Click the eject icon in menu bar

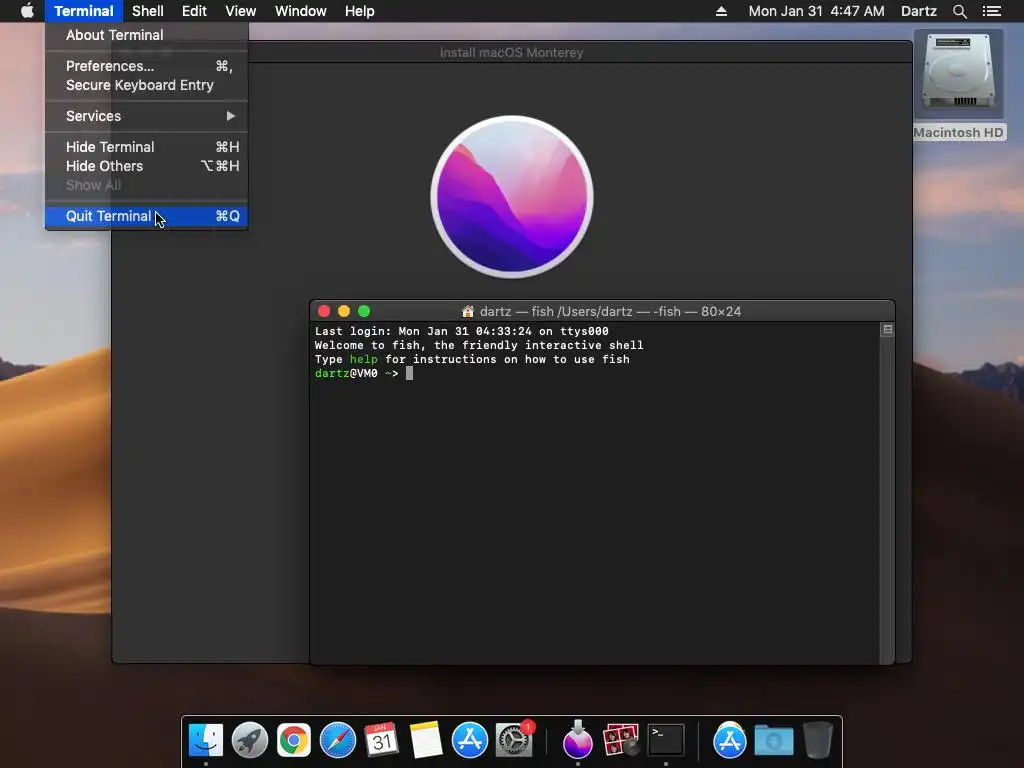(x=721, y=11)
